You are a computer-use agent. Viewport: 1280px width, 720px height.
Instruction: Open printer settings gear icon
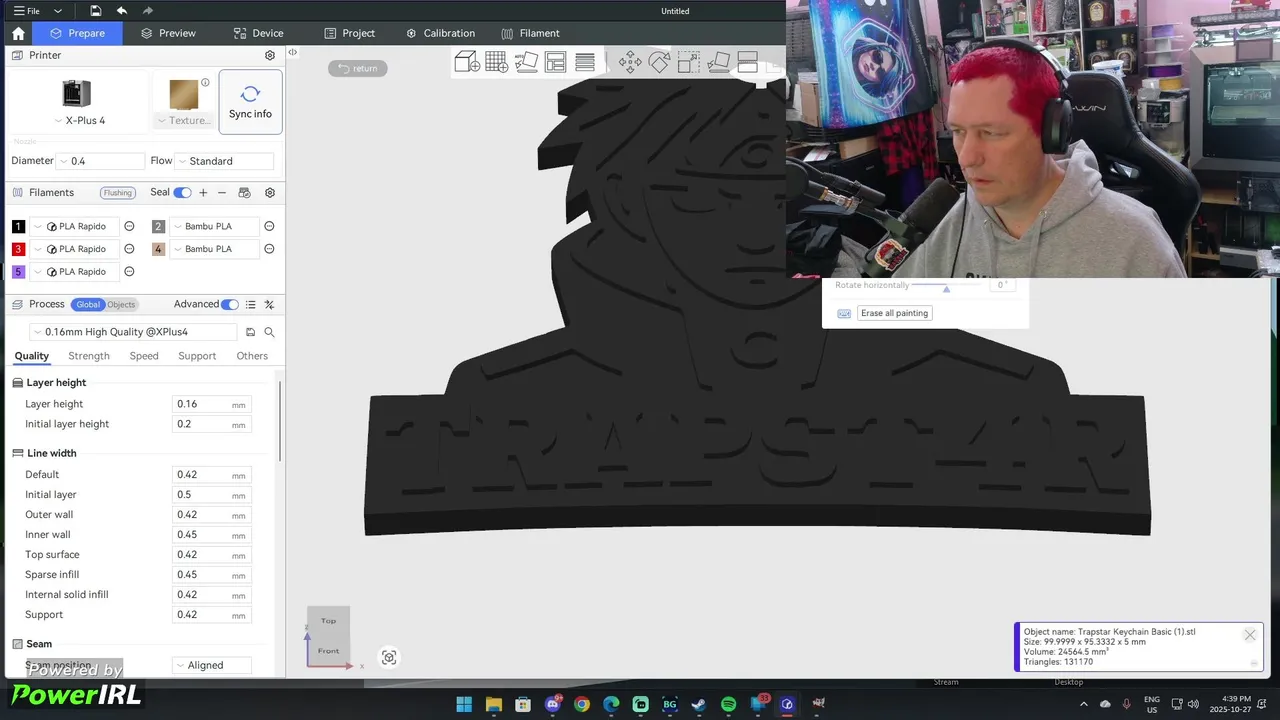270,56
